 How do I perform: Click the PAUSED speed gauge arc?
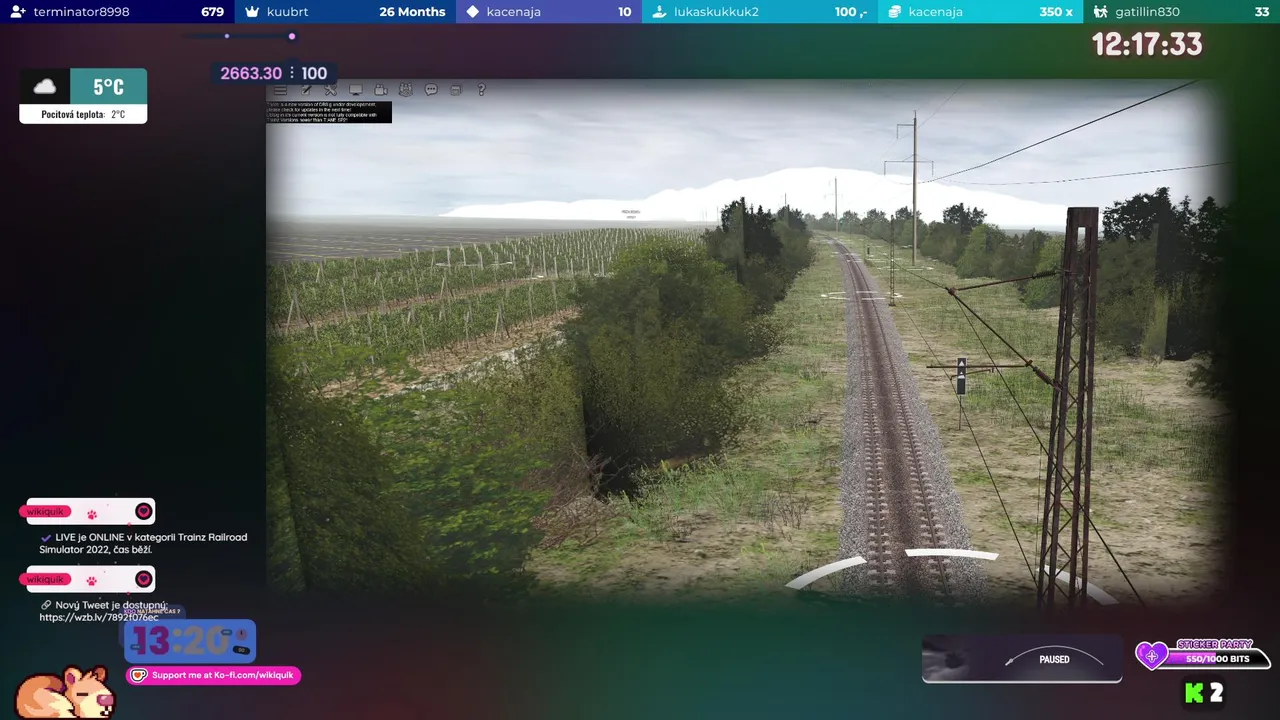click(x=1054, y=657)
